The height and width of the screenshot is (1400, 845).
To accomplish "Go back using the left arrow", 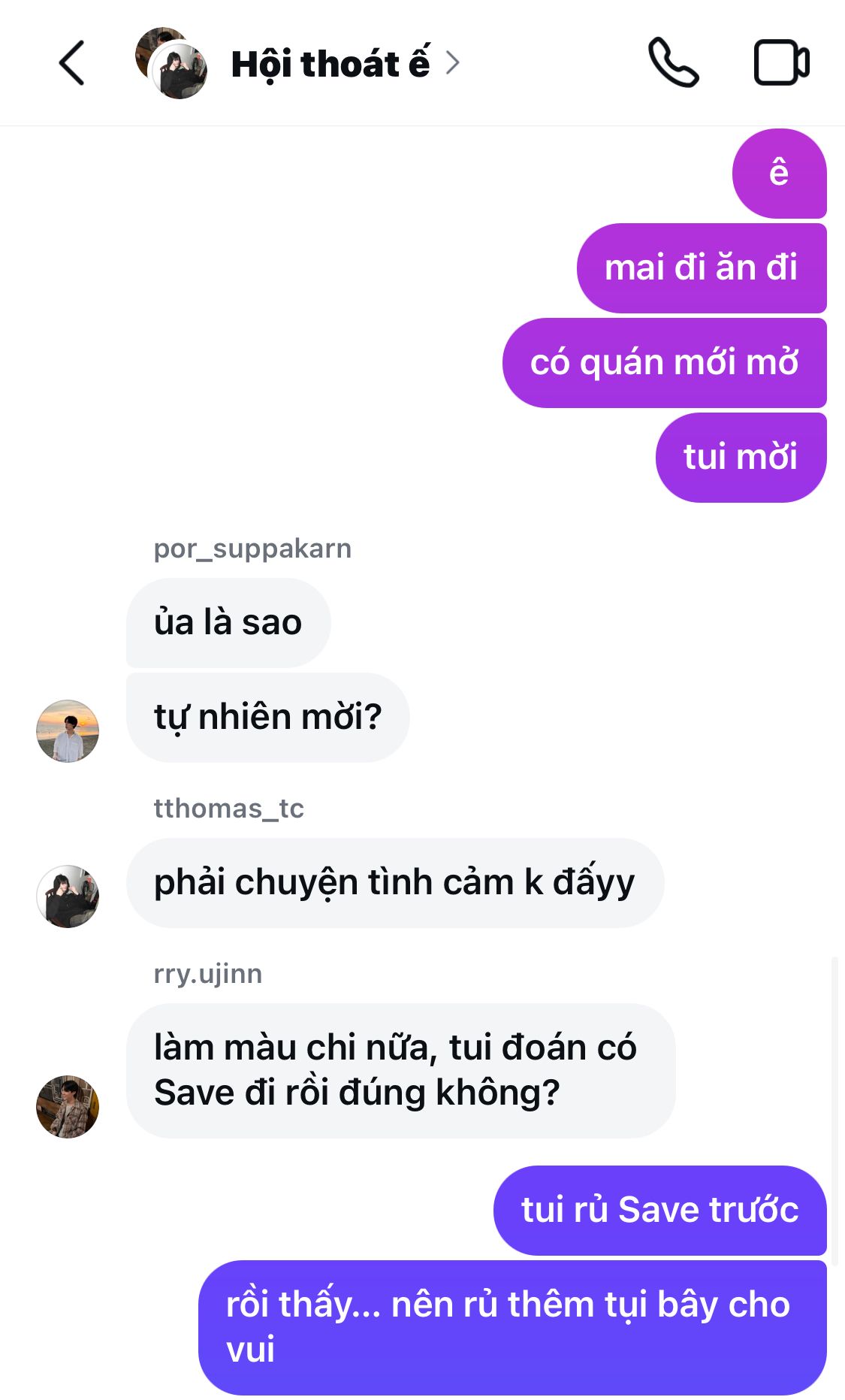I will point(71,63).
